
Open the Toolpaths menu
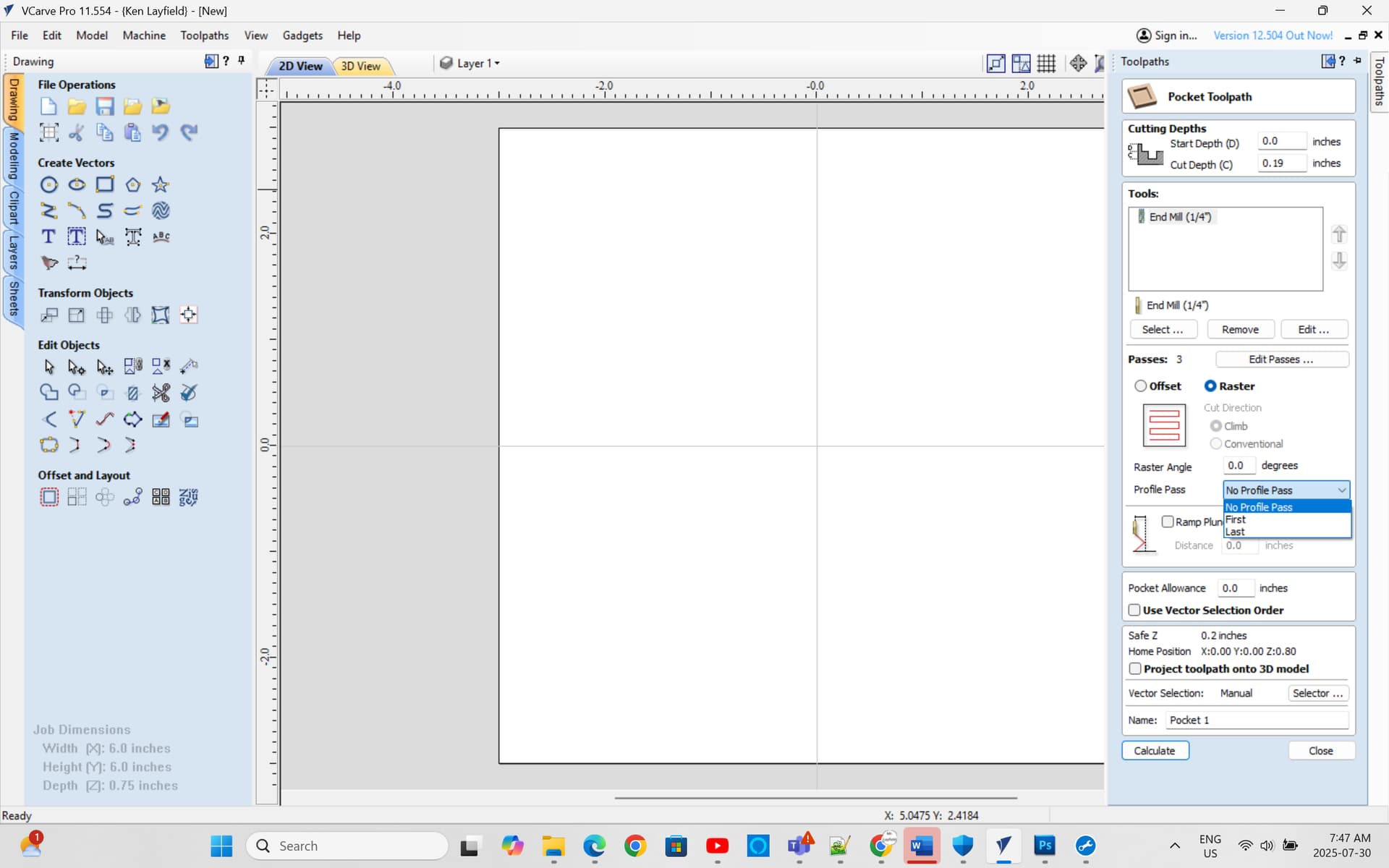point(205,35)
